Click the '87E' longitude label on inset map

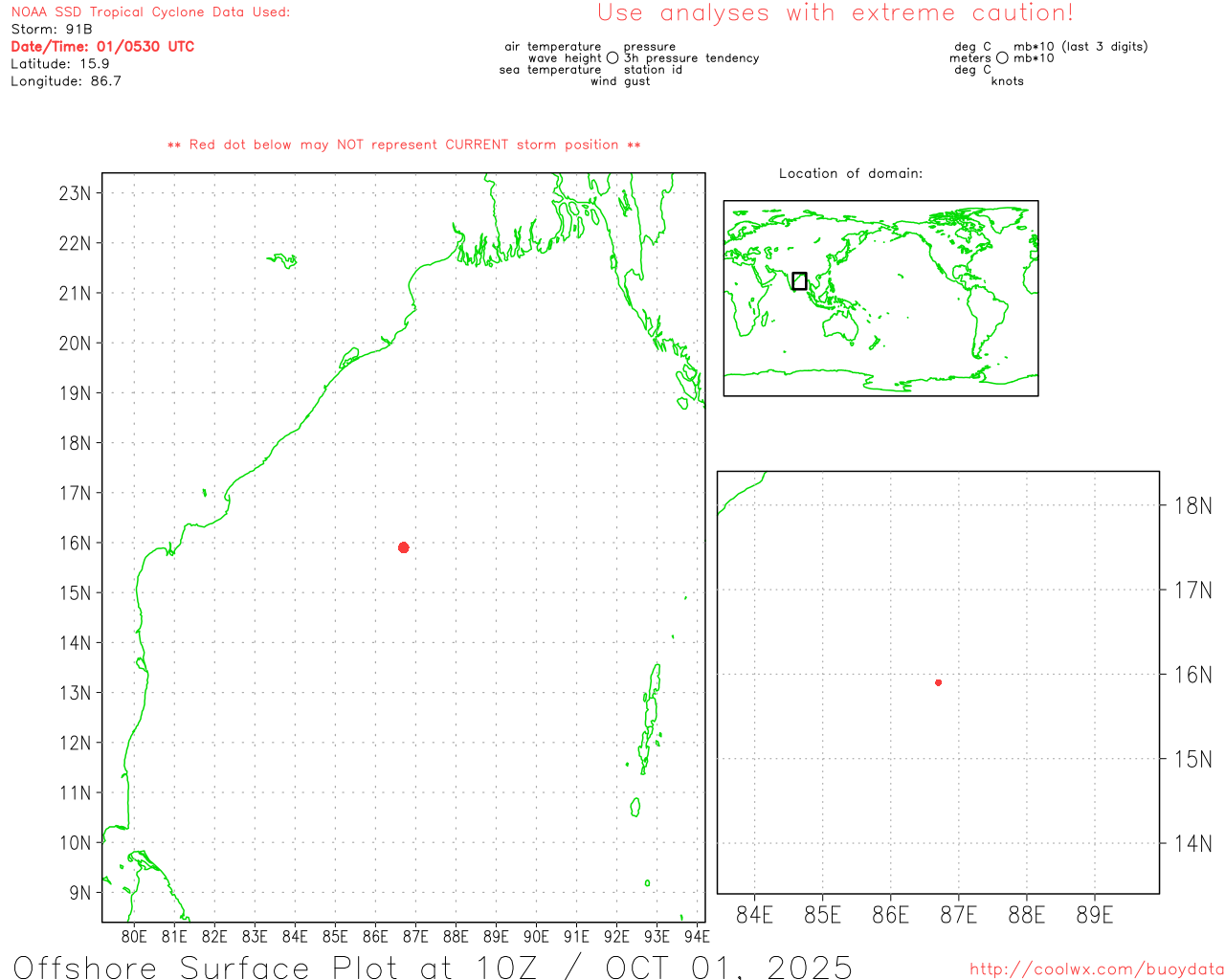coord(958,916)
